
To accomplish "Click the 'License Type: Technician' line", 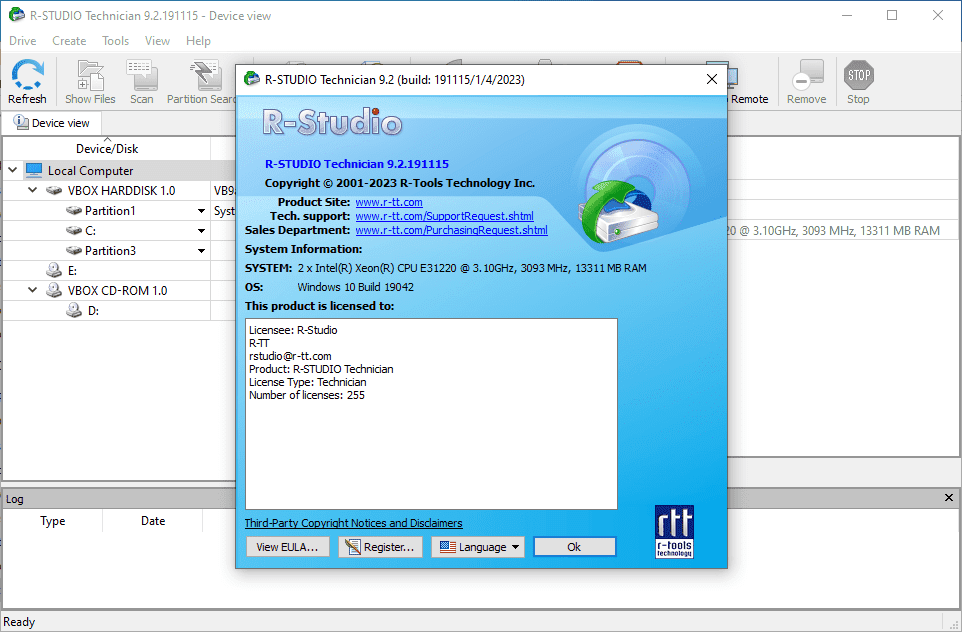I will (307, 382).
